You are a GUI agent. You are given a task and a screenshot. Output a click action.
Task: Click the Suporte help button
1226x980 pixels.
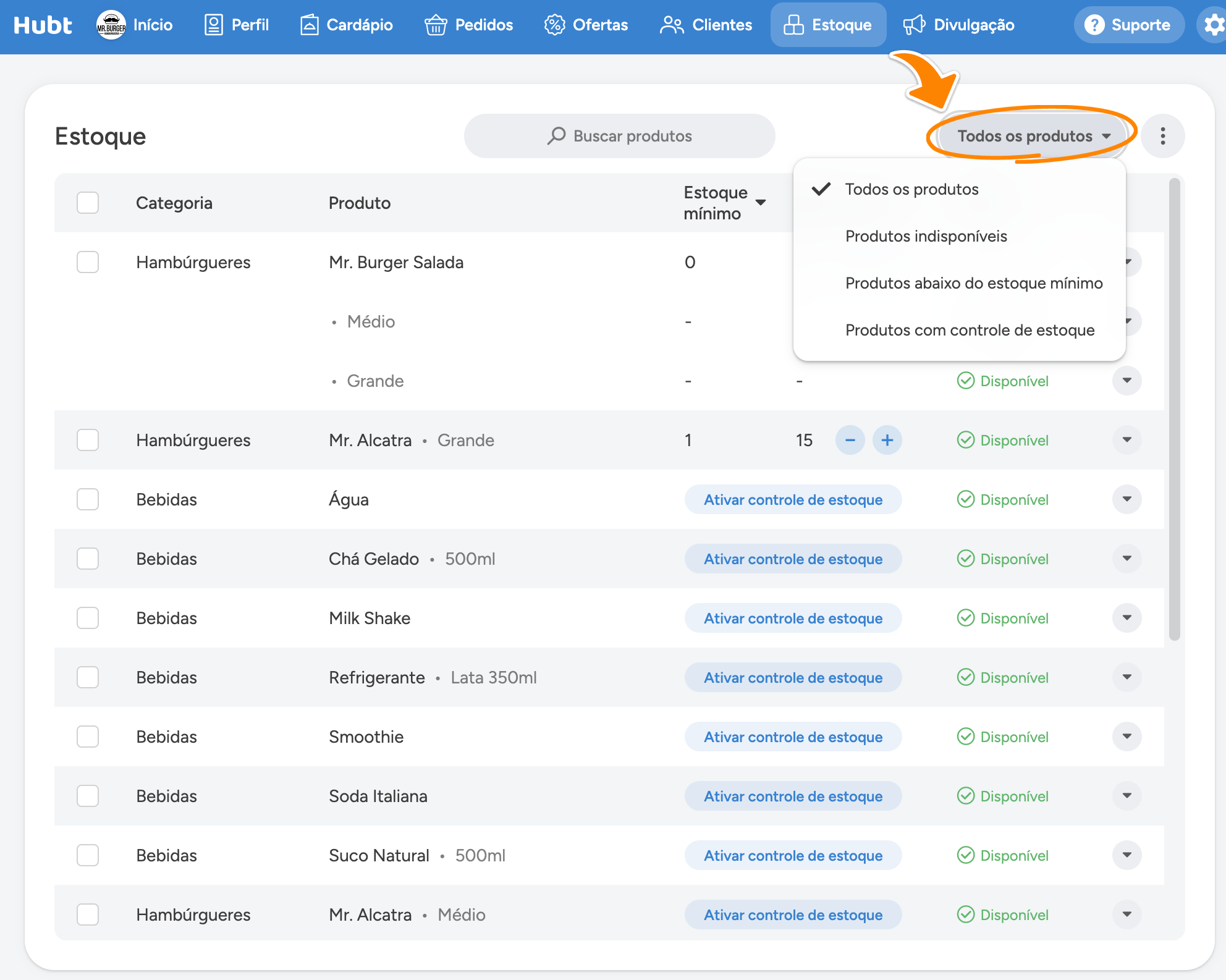tap(1128, 25)
